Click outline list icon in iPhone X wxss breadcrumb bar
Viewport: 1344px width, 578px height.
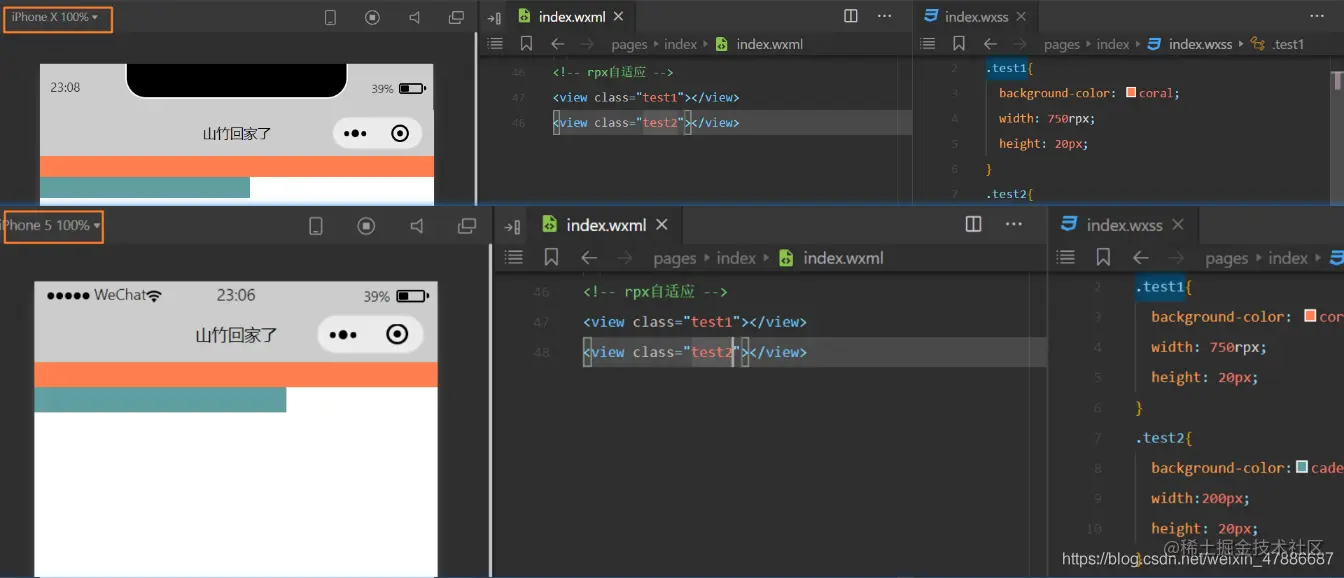(928, 44)
